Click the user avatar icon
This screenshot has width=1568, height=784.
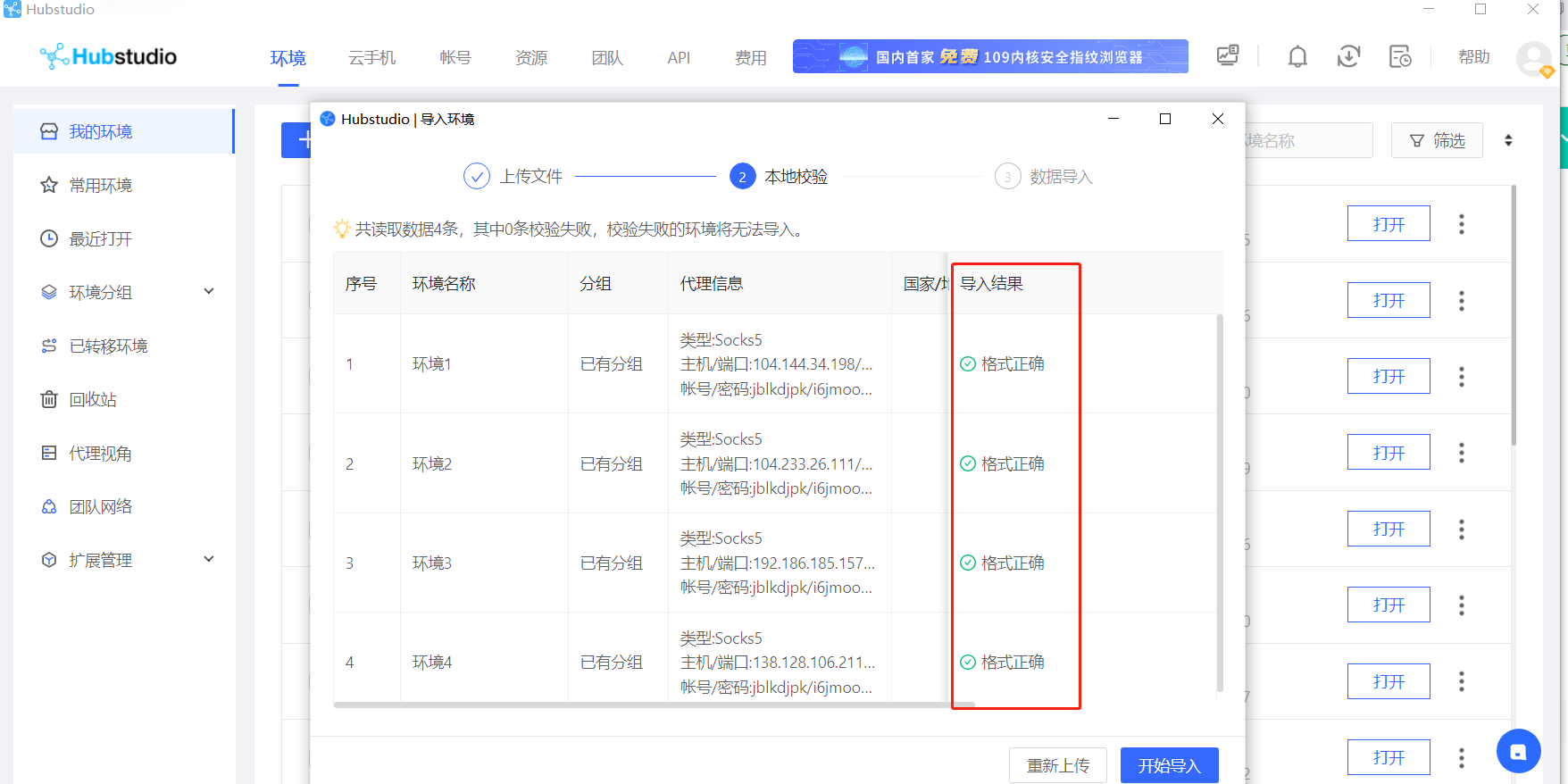1533,59
